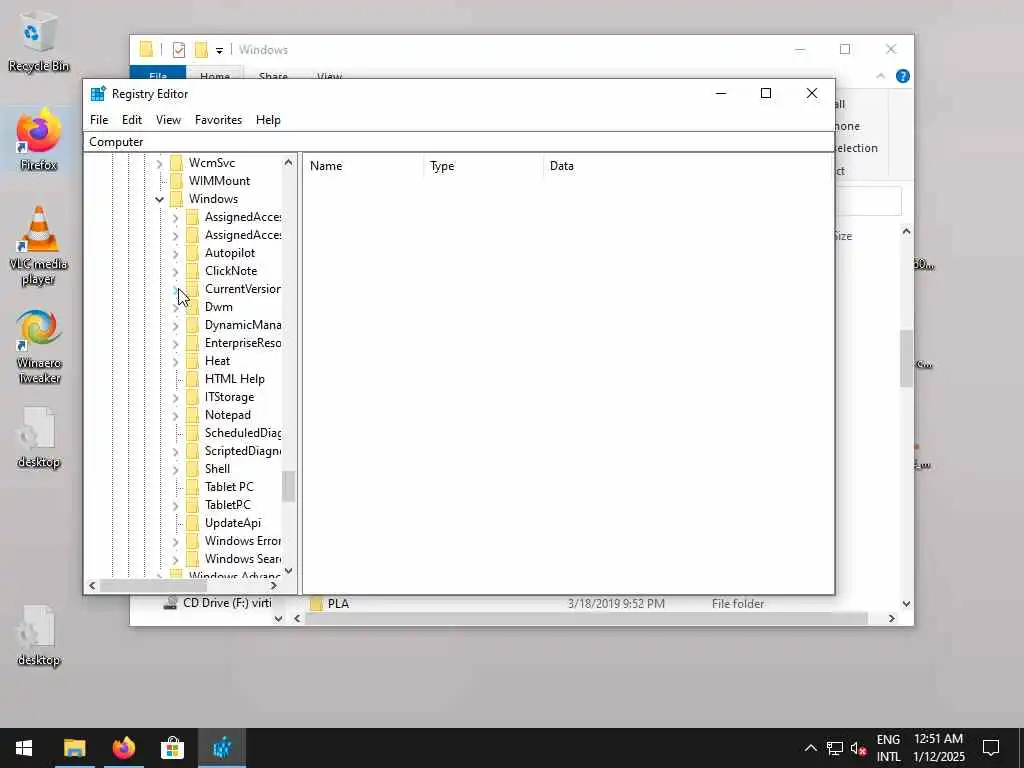Open Firefox from the taskbar

pyautogui.click(x=123, y=748)
